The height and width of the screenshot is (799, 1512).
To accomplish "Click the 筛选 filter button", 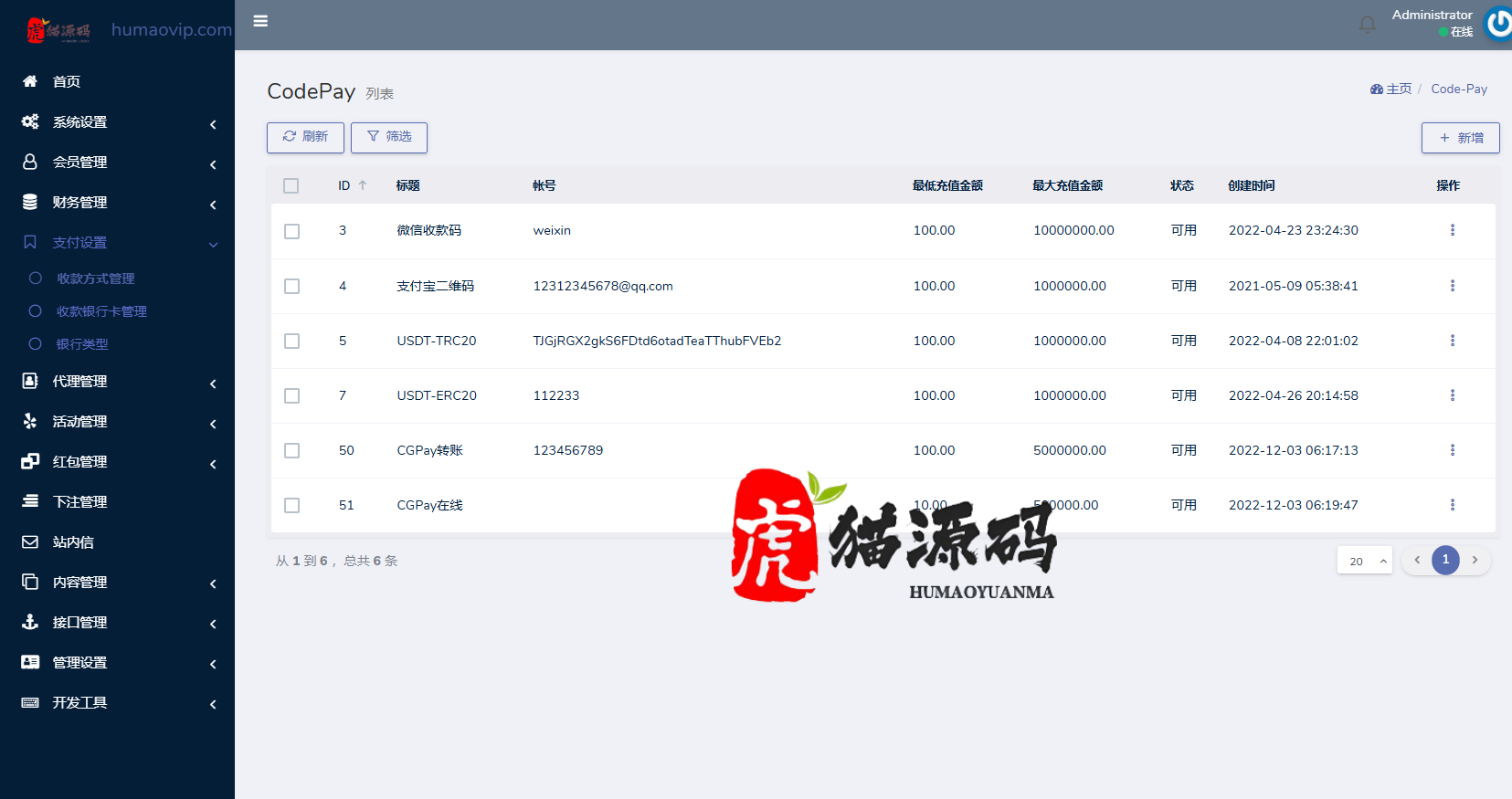I will pyautogui.click(x=389, y=137).
